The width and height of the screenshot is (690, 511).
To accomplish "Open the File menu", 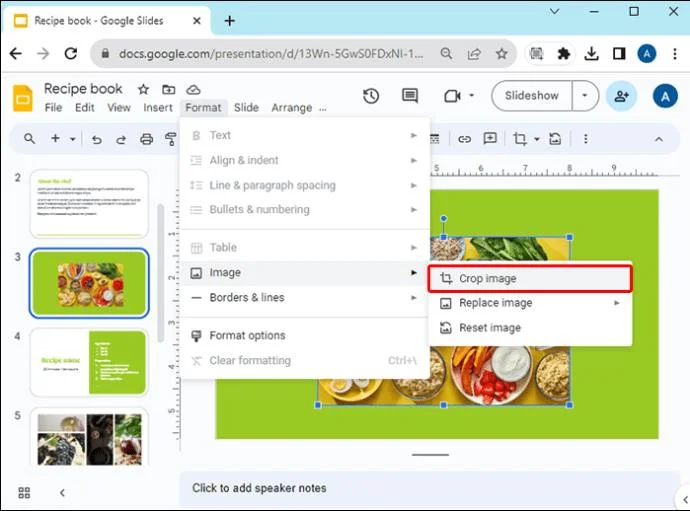I will coord(53,108).
